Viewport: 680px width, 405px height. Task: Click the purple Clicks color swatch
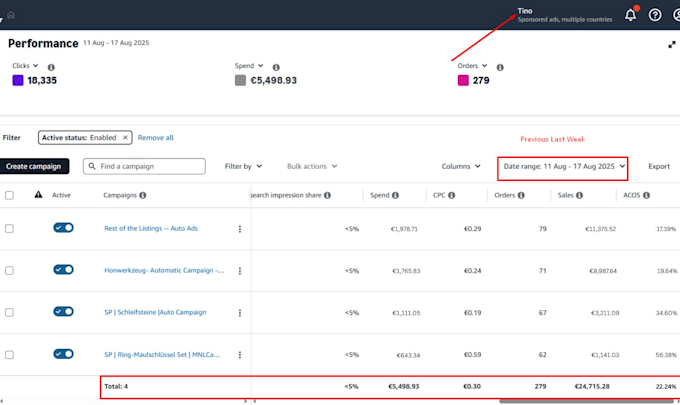point(18,80)
